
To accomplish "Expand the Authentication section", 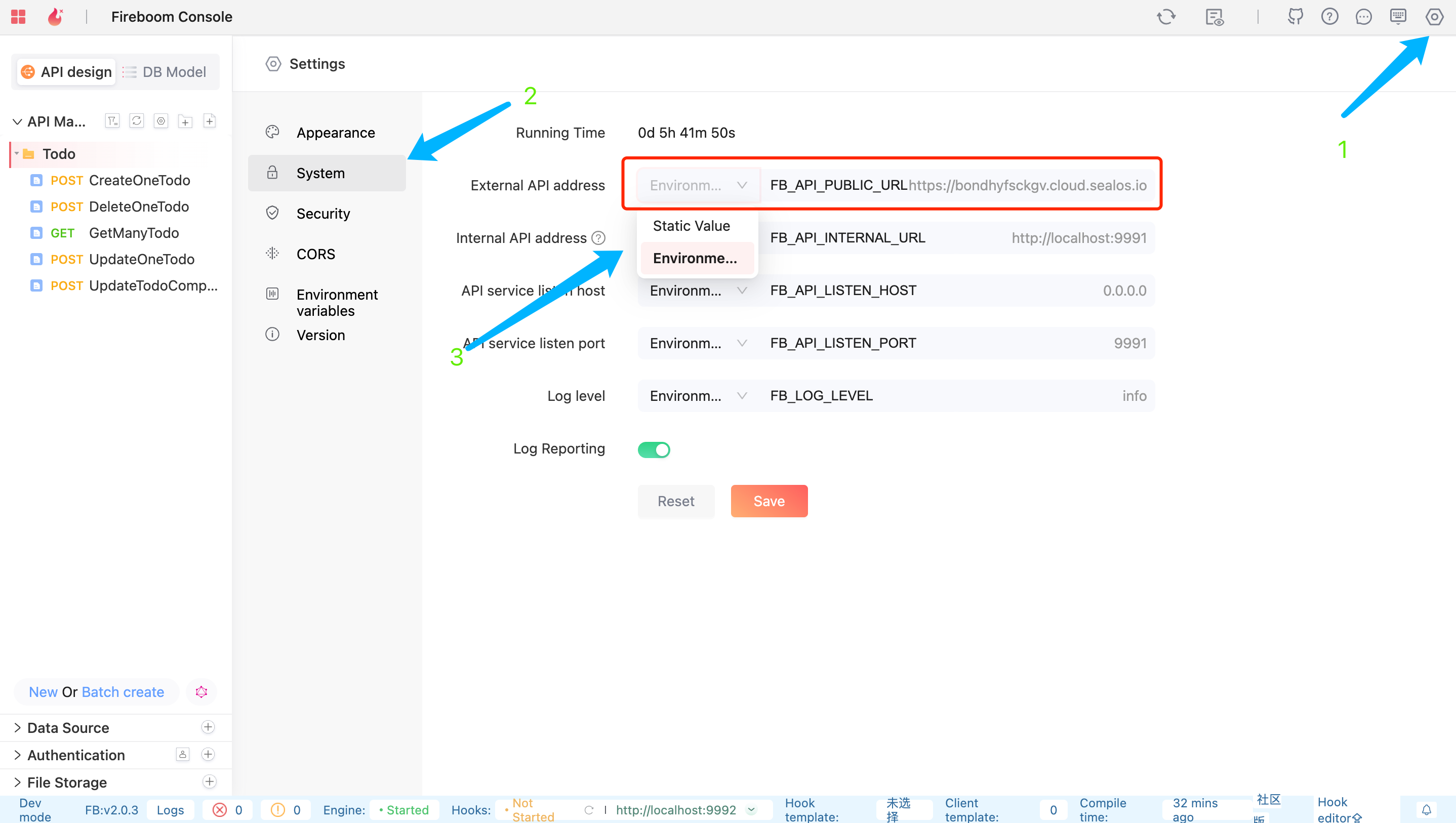I will (x=18, y=755).
